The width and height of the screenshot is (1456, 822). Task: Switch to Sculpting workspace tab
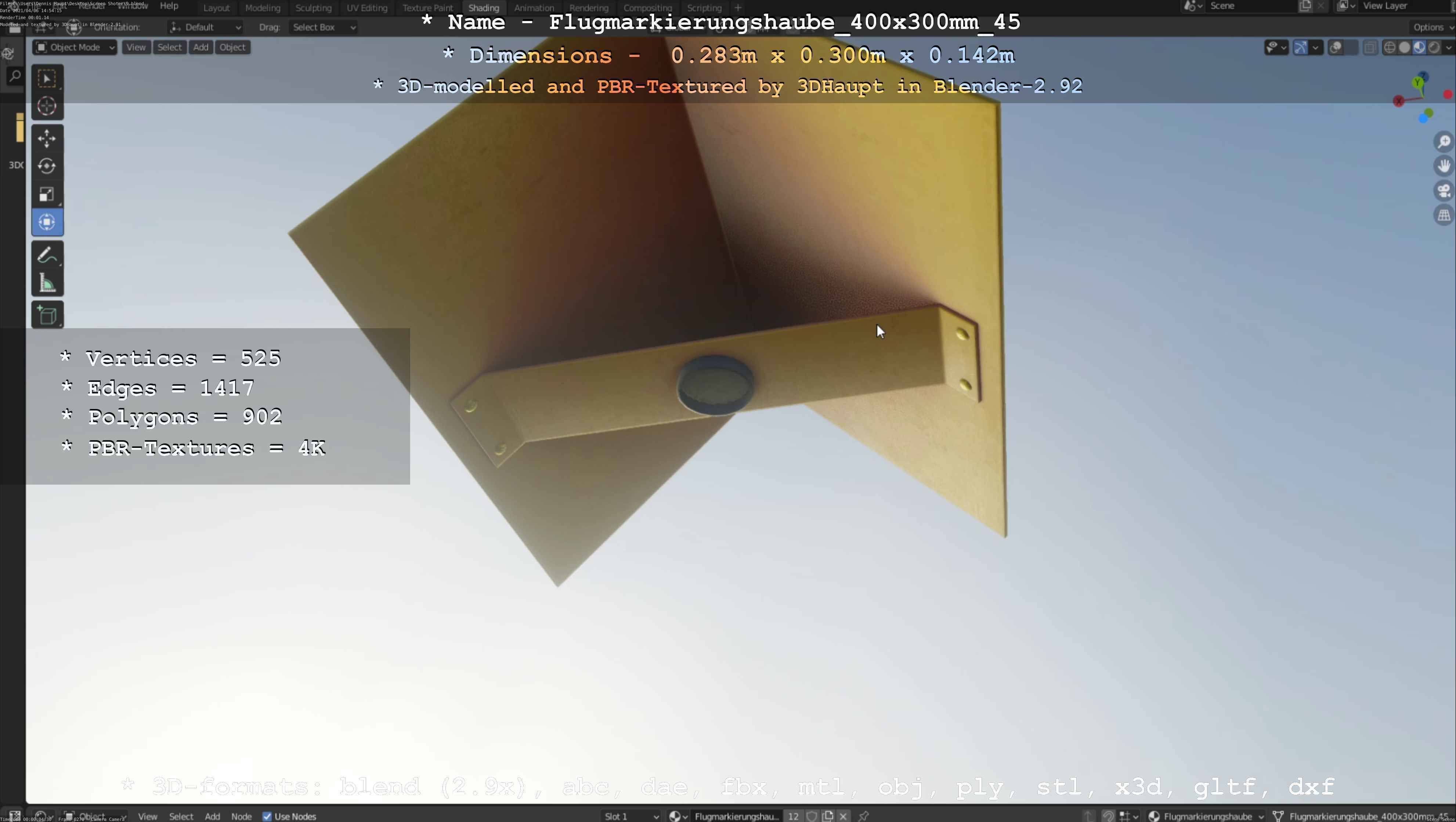click(313, 8)
